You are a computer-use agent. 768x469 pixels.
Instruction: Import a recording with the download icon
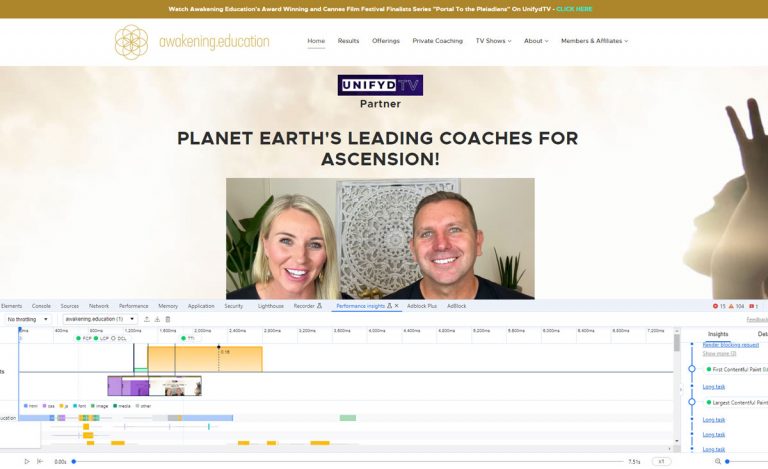coord(157,319)
